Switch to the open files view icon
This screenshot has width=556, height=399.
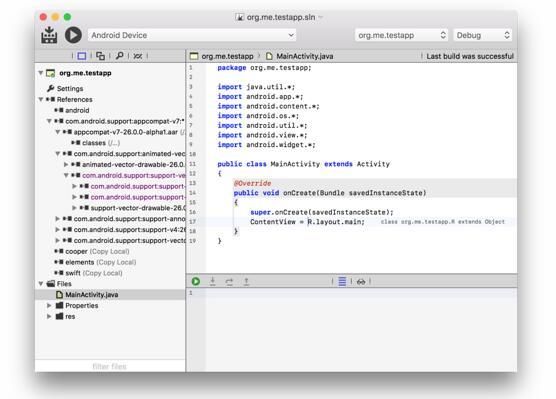click(x=101, y=56)
